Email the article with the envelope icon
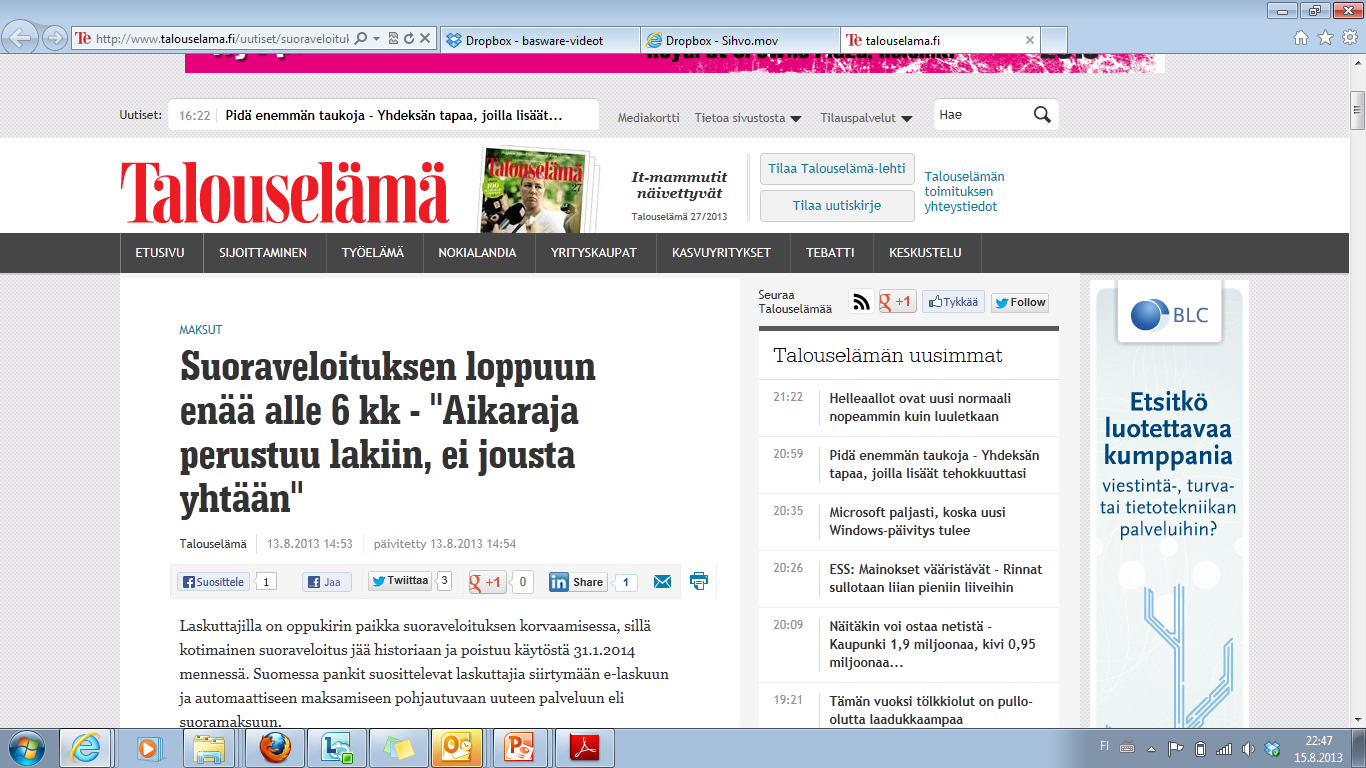The width and height of the screenshot is (1366, 768). click(x=662, y=582)
